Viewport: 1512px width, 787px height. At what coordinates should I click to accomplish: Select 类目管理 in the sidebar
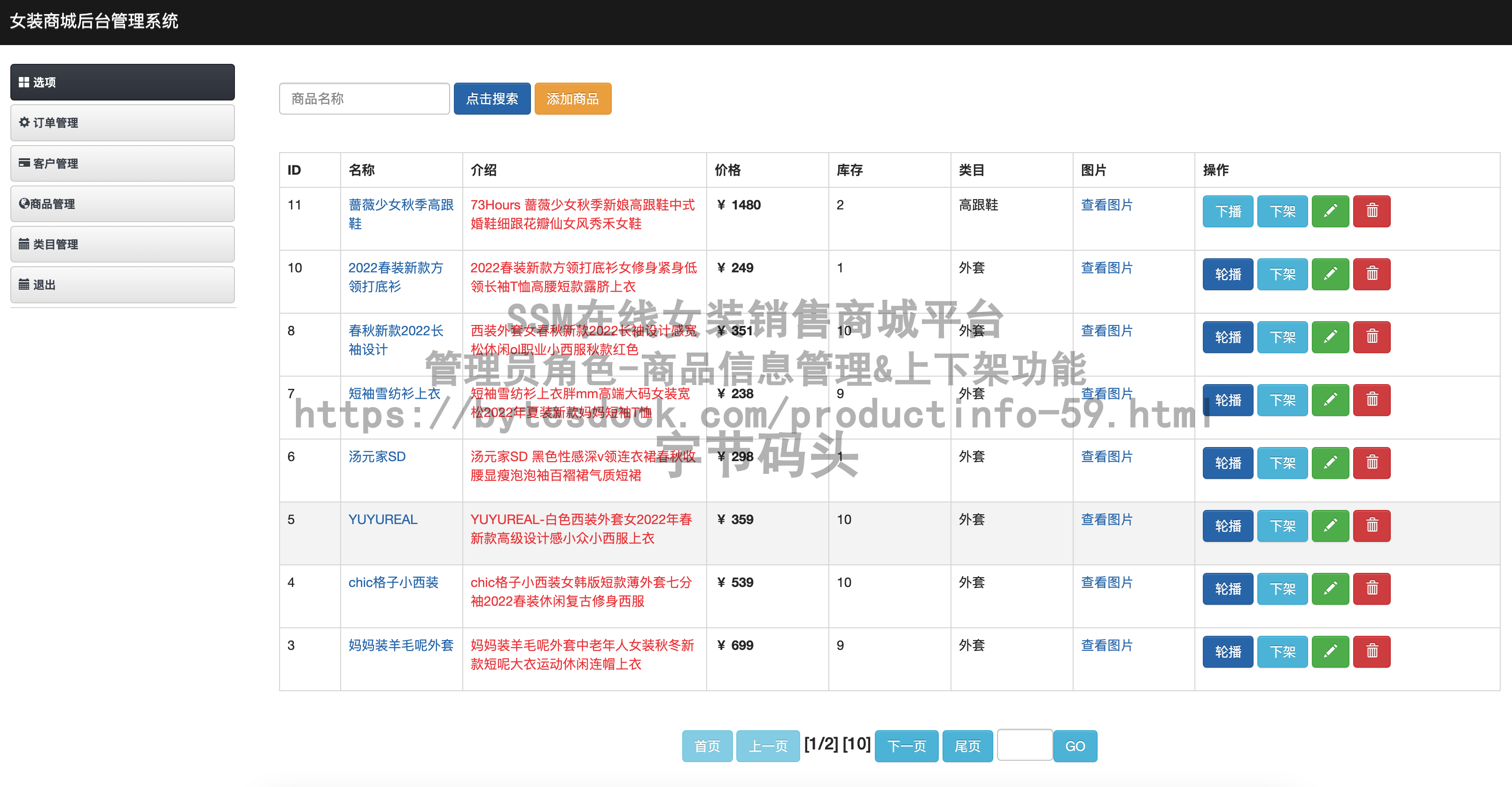[x=122, y=244]
